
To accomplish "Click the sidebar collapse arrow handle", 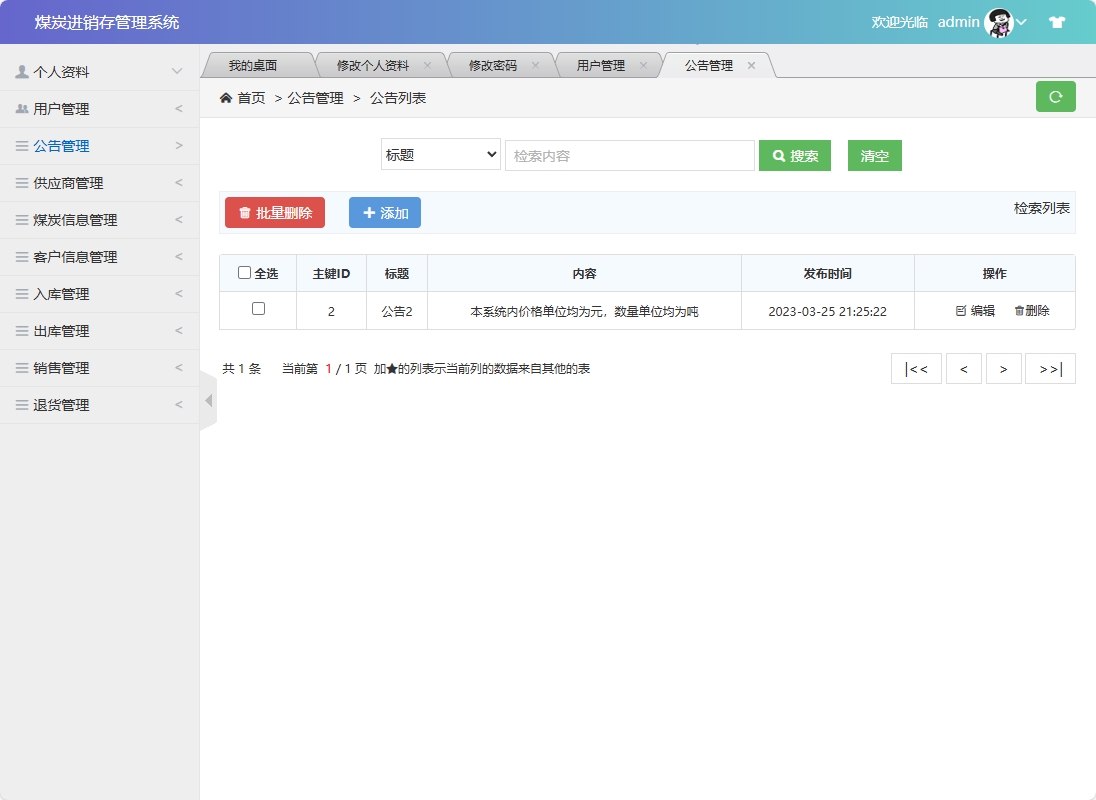I will click(207, 400).
